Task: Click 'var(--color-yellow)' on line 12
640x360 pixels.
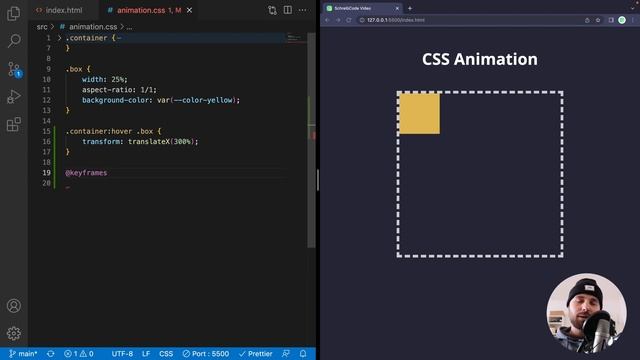Action: click(197, 100)
